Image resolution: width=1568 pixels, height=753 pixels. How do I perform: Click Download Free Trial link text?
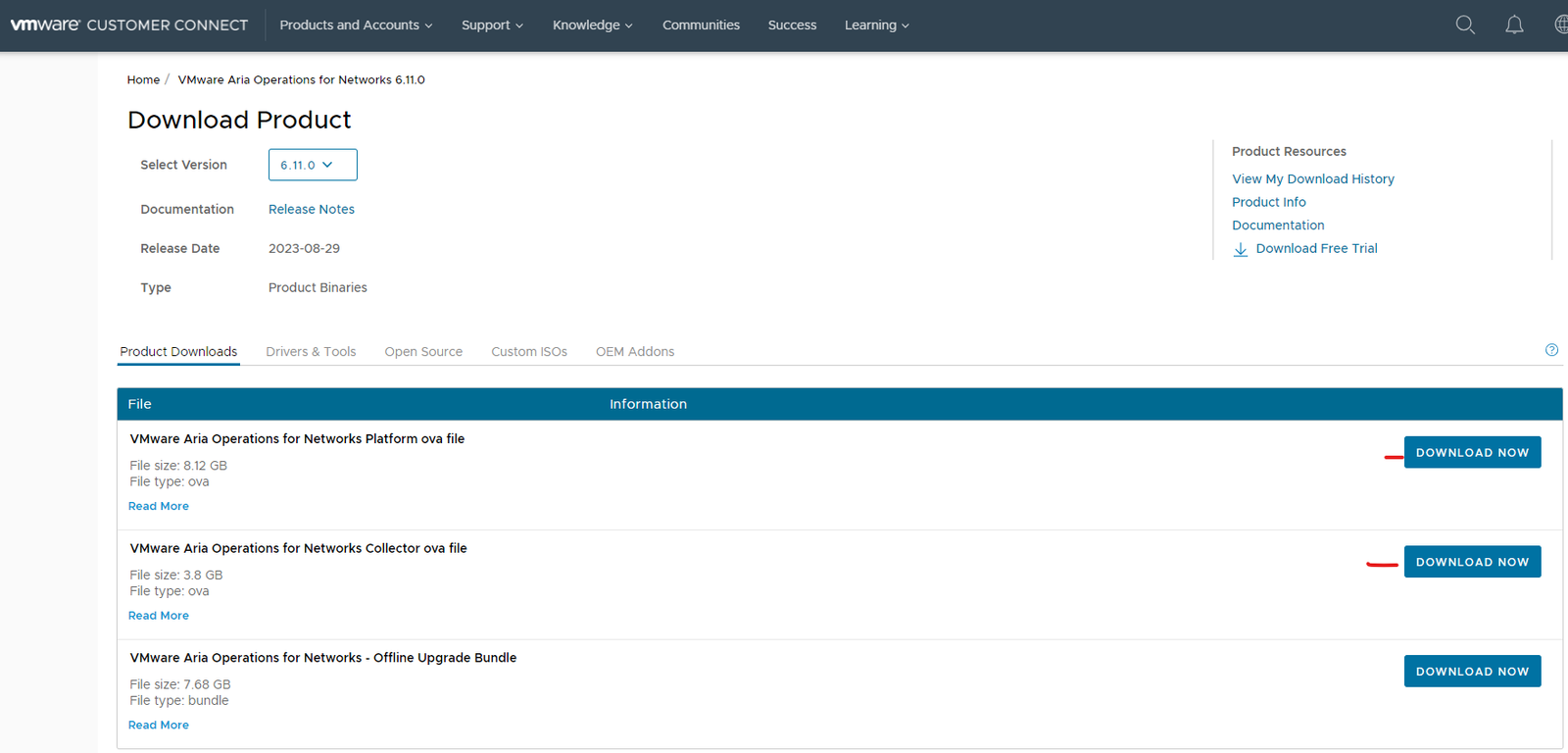1317,249
